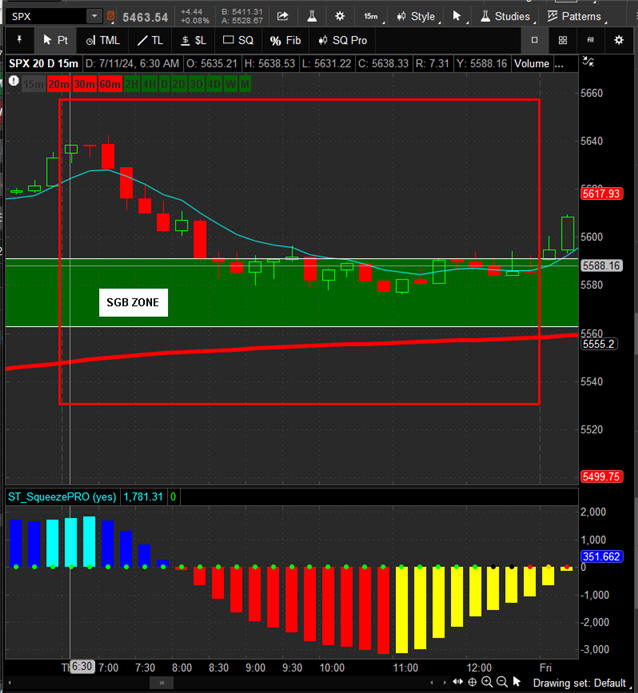Open the Style menu
Screen dimensions: 638x693
[x=417, y=16]
